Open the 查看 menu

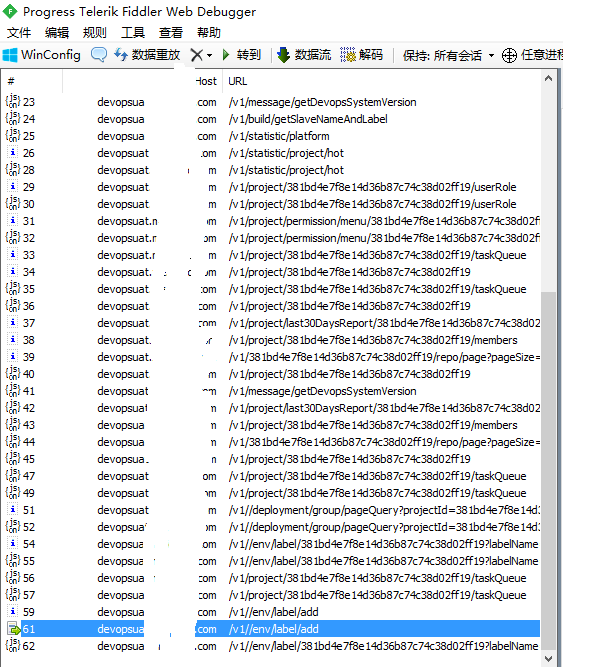point(171,33)
